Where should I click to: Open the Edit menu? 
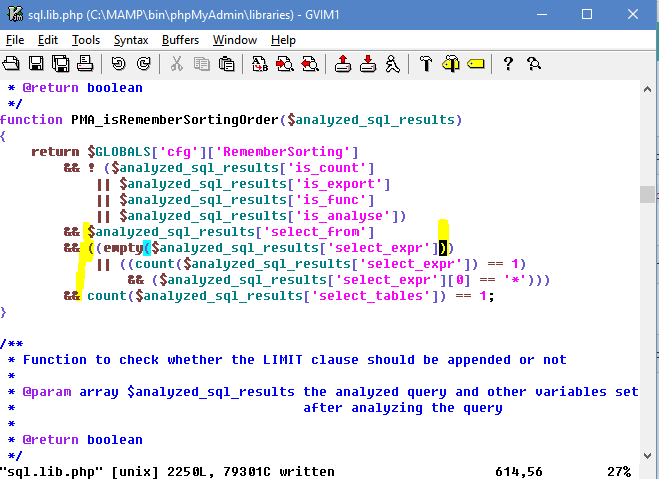click(48, 40)
